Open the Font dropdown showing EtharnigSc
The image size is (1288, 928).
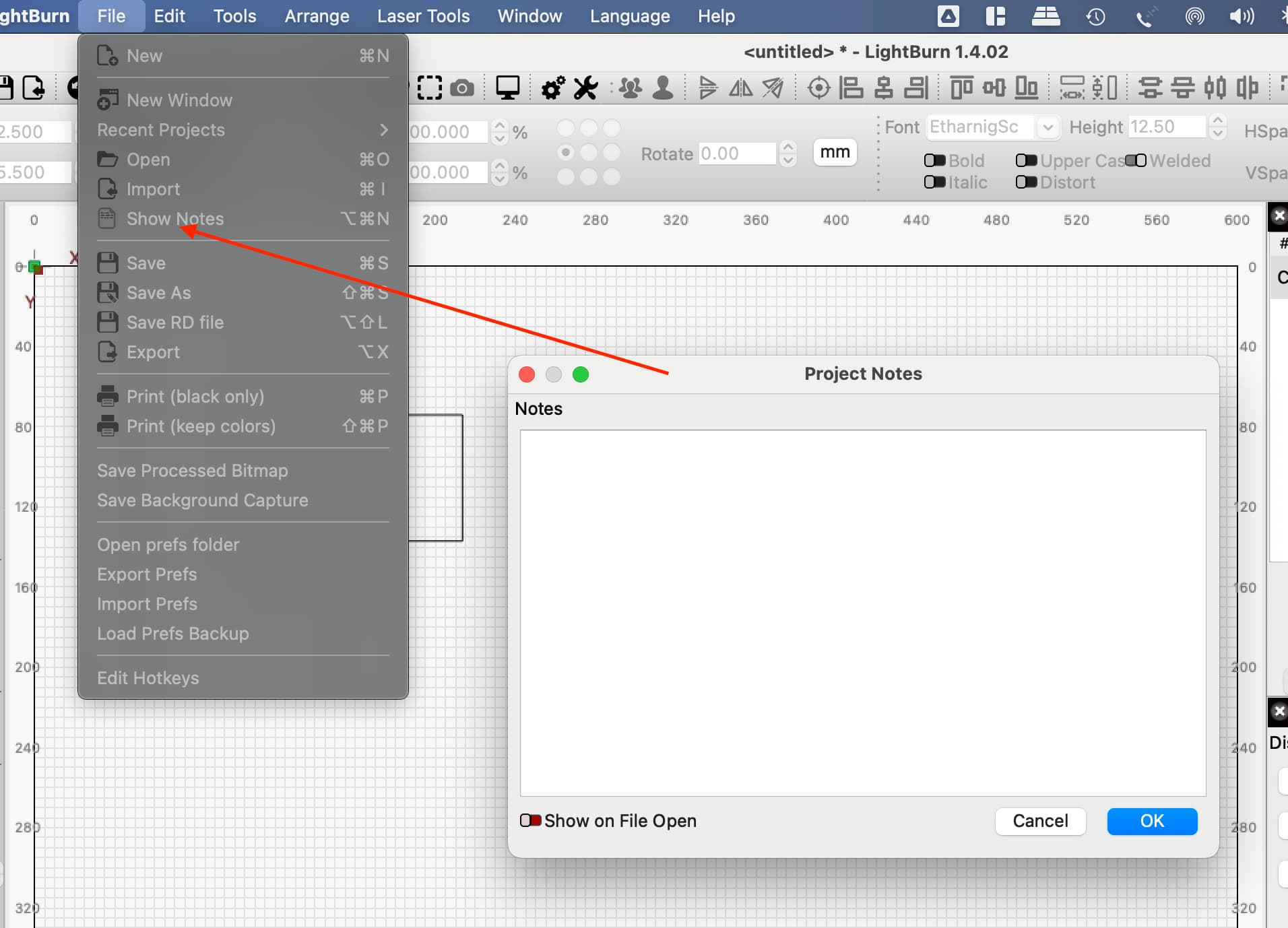coord(993,127)
